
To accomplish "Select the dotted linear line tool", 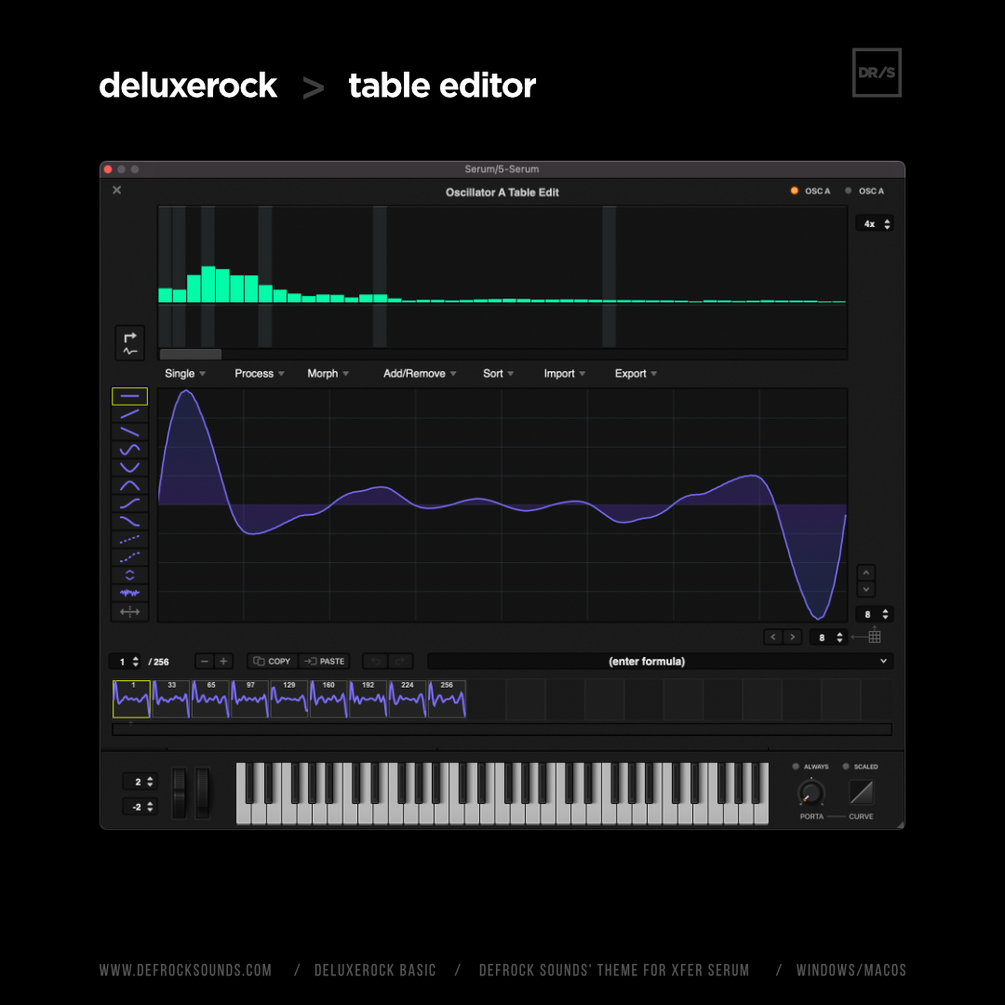I will tap(129, 540).
